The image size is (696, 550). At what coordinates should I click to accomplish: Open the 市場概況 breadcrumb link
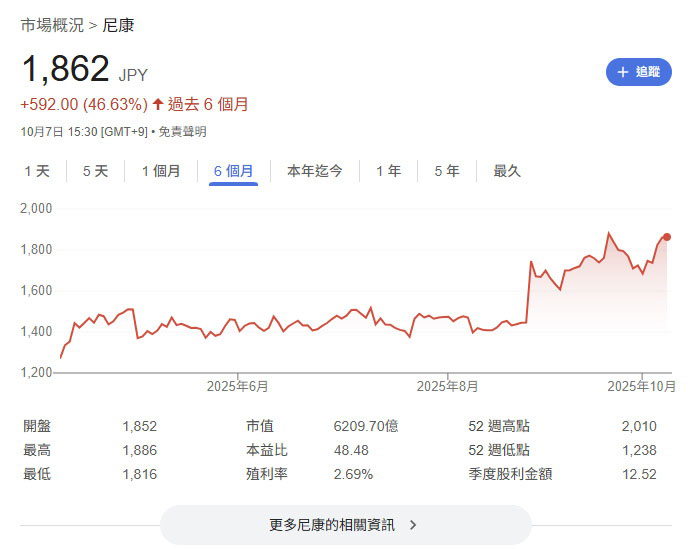[52, 25]
